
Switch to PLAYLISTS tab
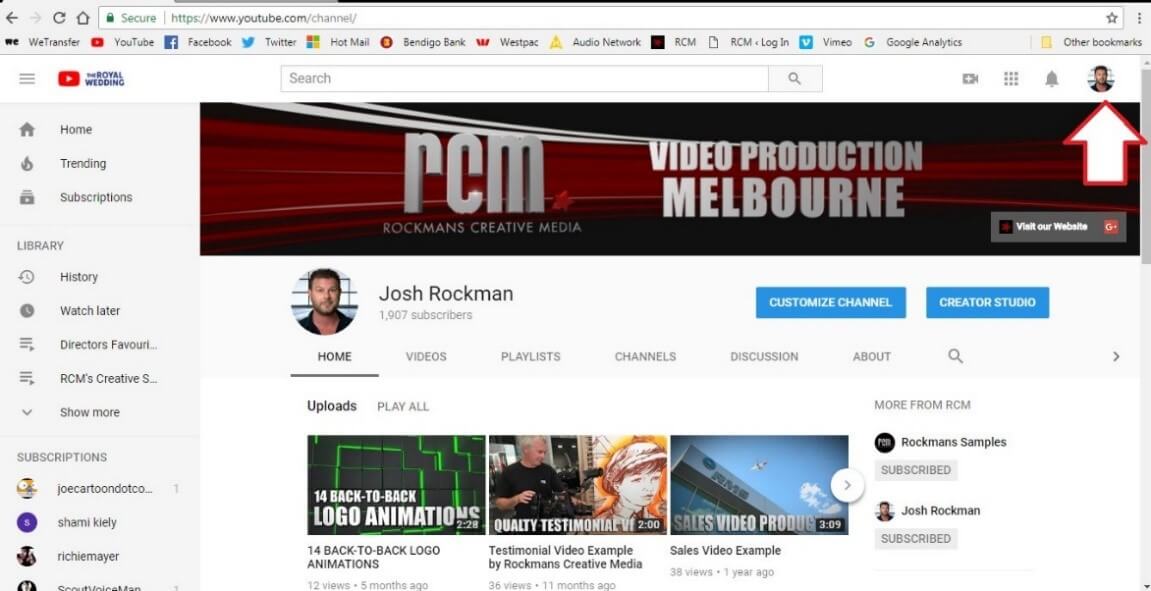pyautogui.click(x=531, y=357)
